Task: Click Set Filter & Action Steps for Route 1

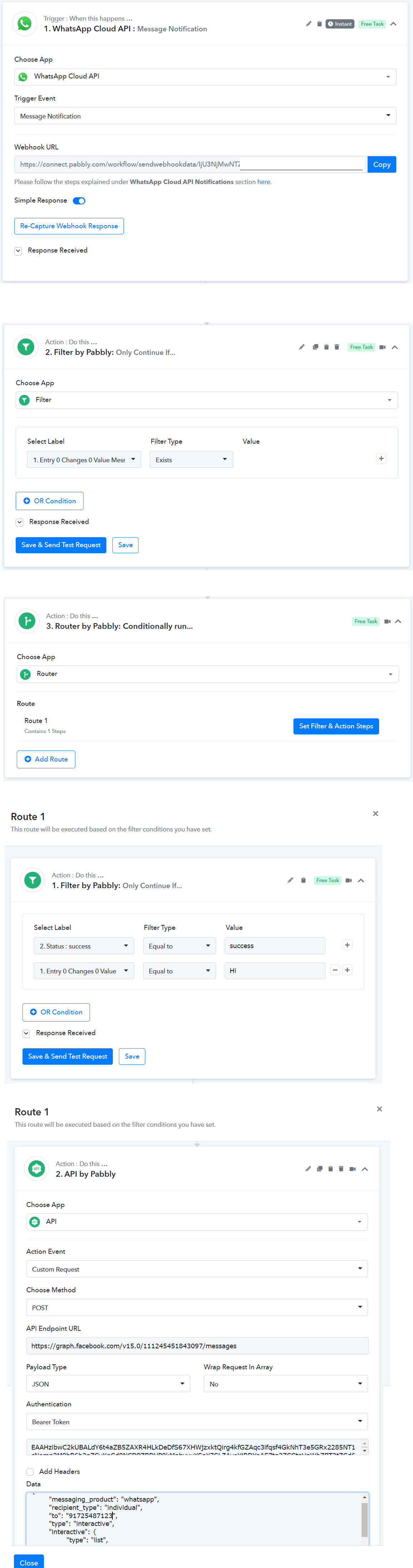Action: click(x=336, y=726)
